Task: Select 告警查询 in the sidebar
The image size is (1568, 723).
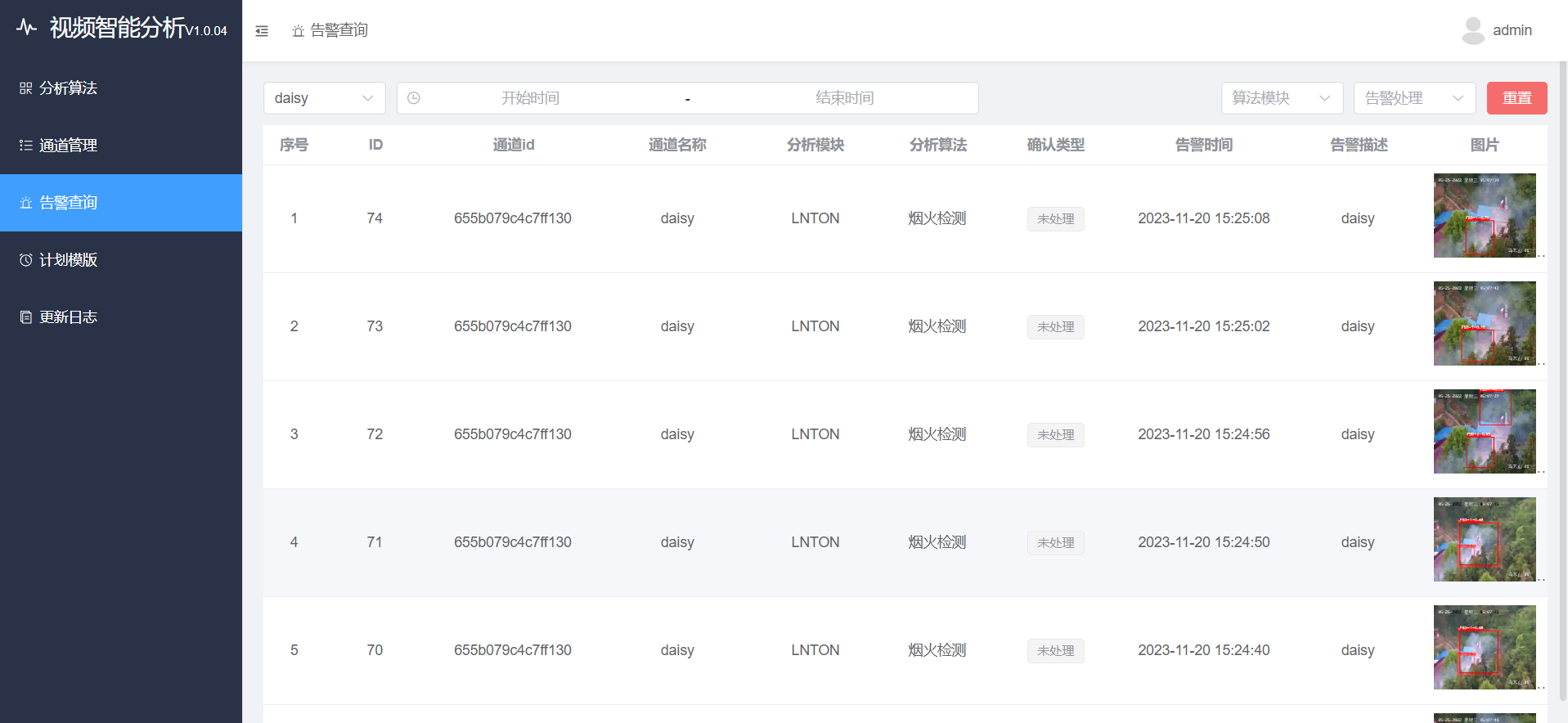Action: (121, 203)
